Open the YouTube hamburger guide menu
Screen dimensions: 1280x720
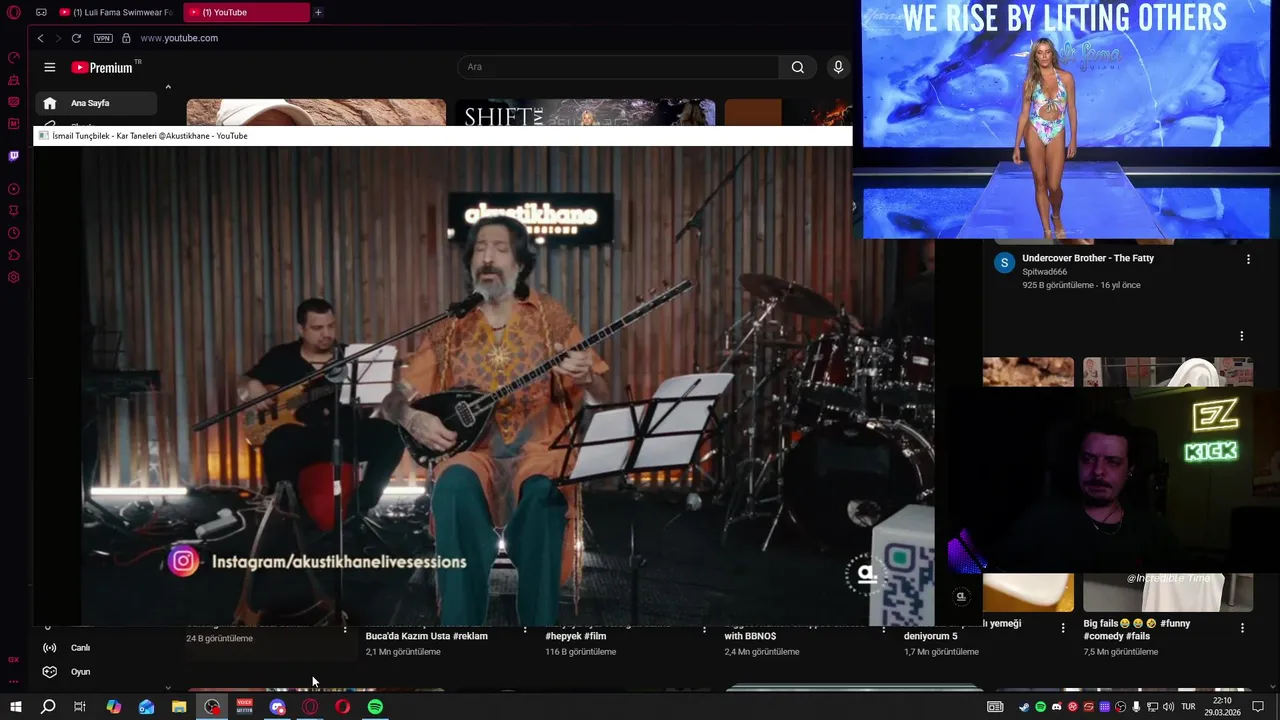click(49, 67)
